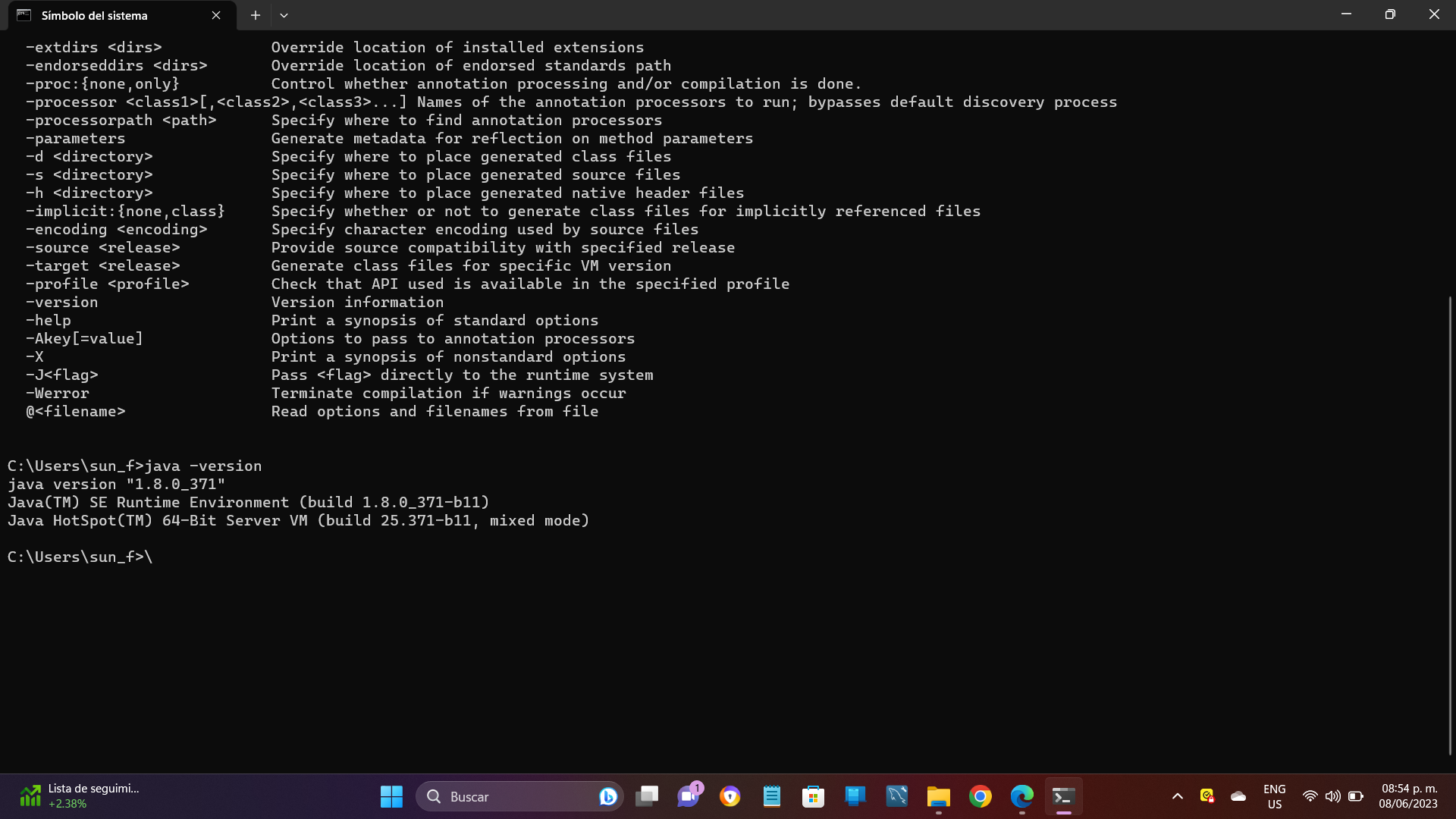Viewport: 1456px width, 819px height.
Task: Click the terminal vertical scrollbar
Action: click(1450, 525)
